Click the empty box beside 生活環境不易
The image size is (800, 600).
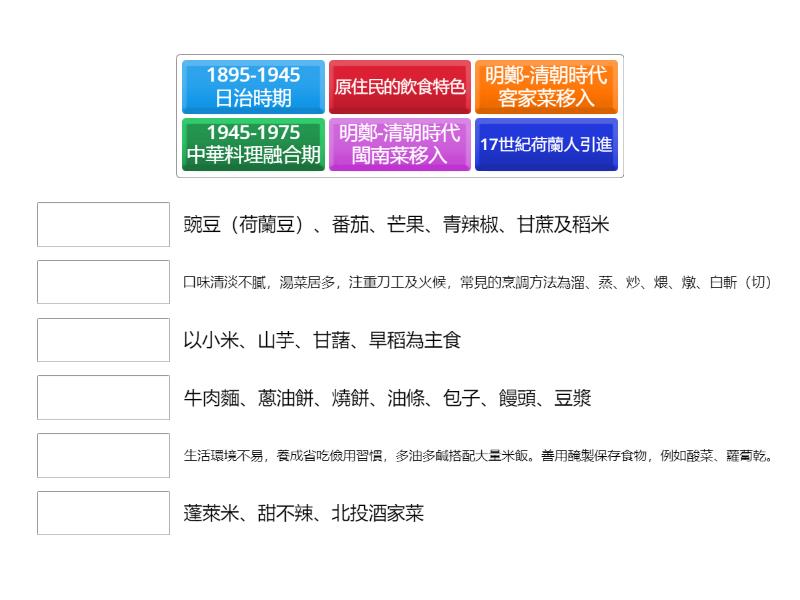104,456
